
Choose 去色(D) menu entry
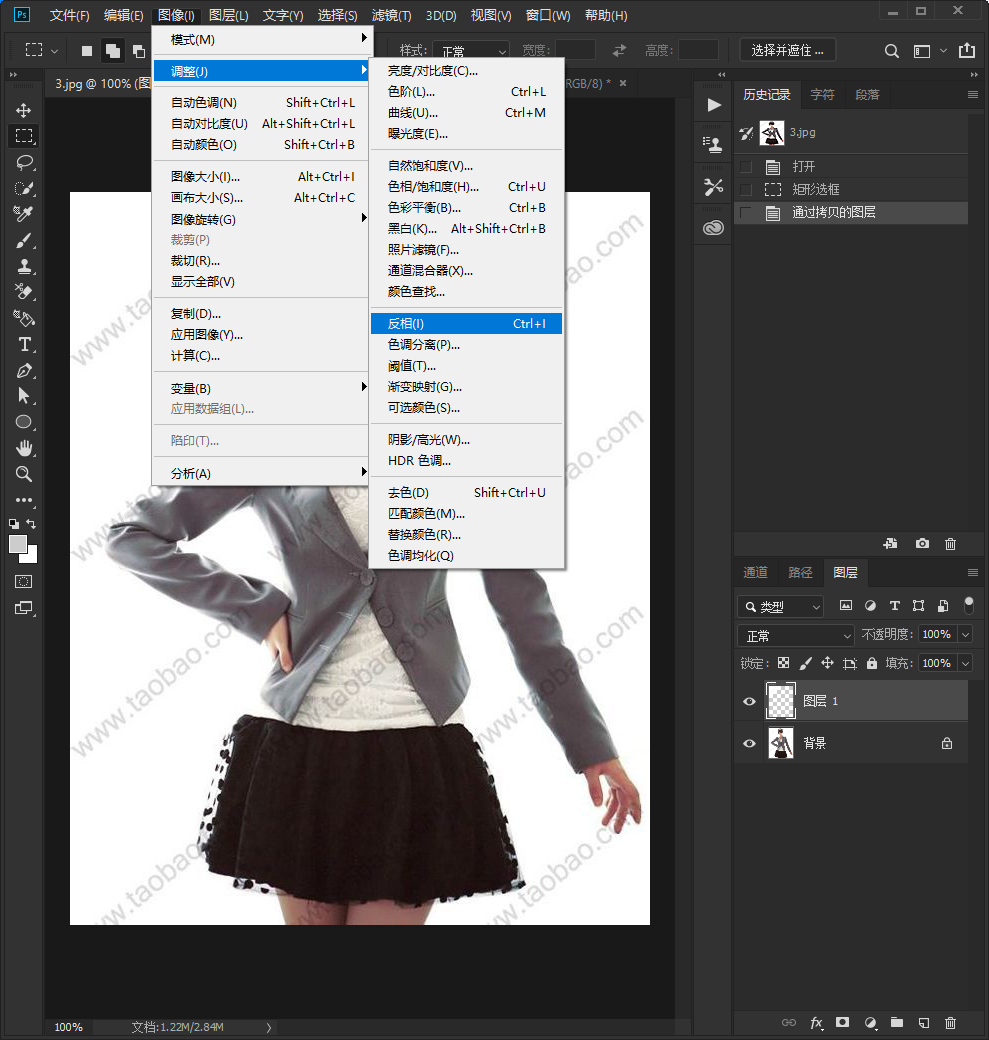(x=466, y=492)
